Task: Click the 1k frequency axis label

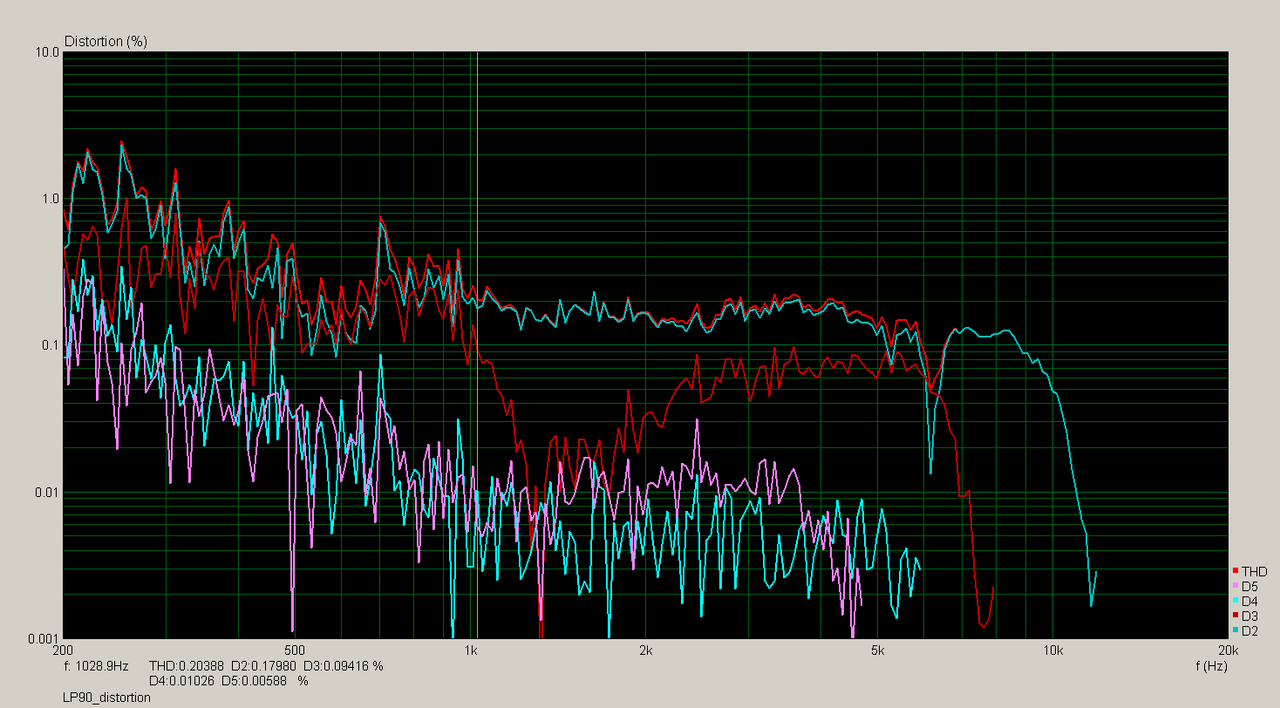Action: click(x=471, y=650)
